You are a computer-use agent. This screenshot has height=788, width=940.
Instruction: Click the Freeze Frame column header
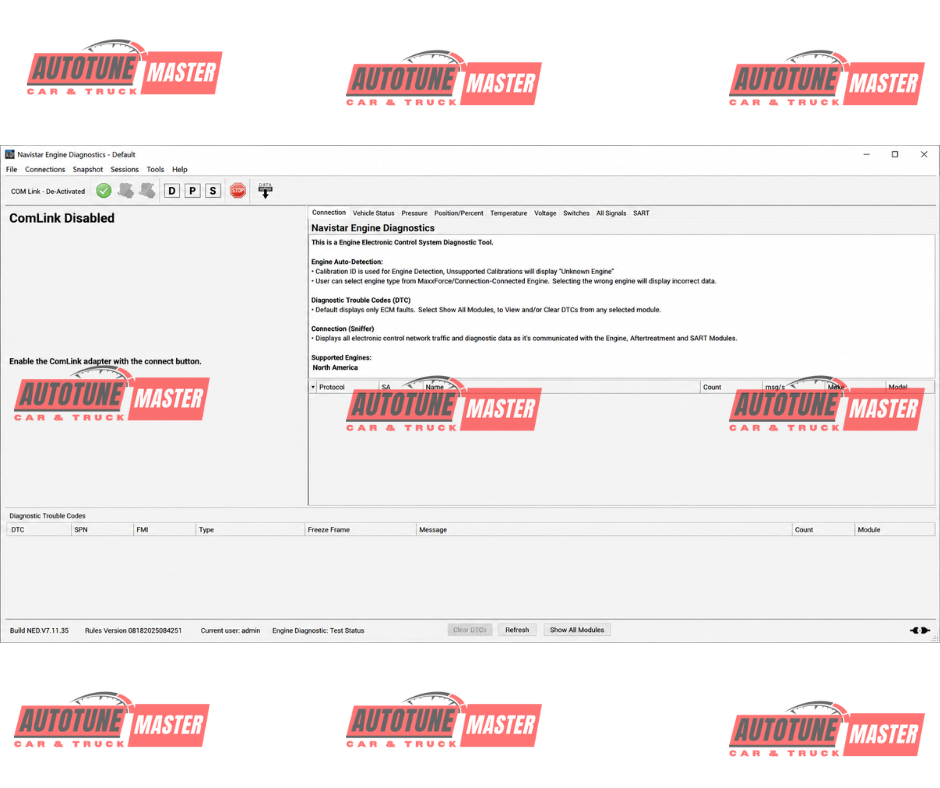coord(360,530)
